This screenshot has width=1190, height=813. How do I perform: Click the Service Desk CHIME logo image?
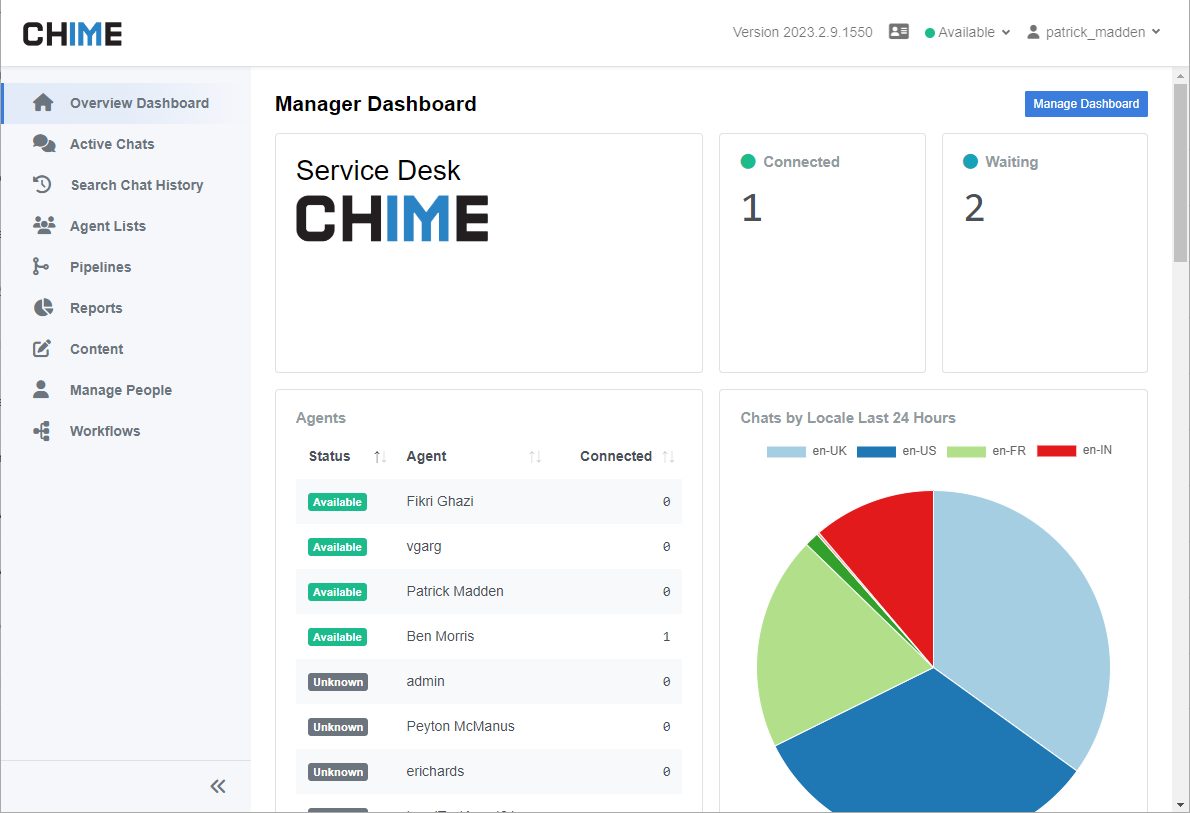392,219
